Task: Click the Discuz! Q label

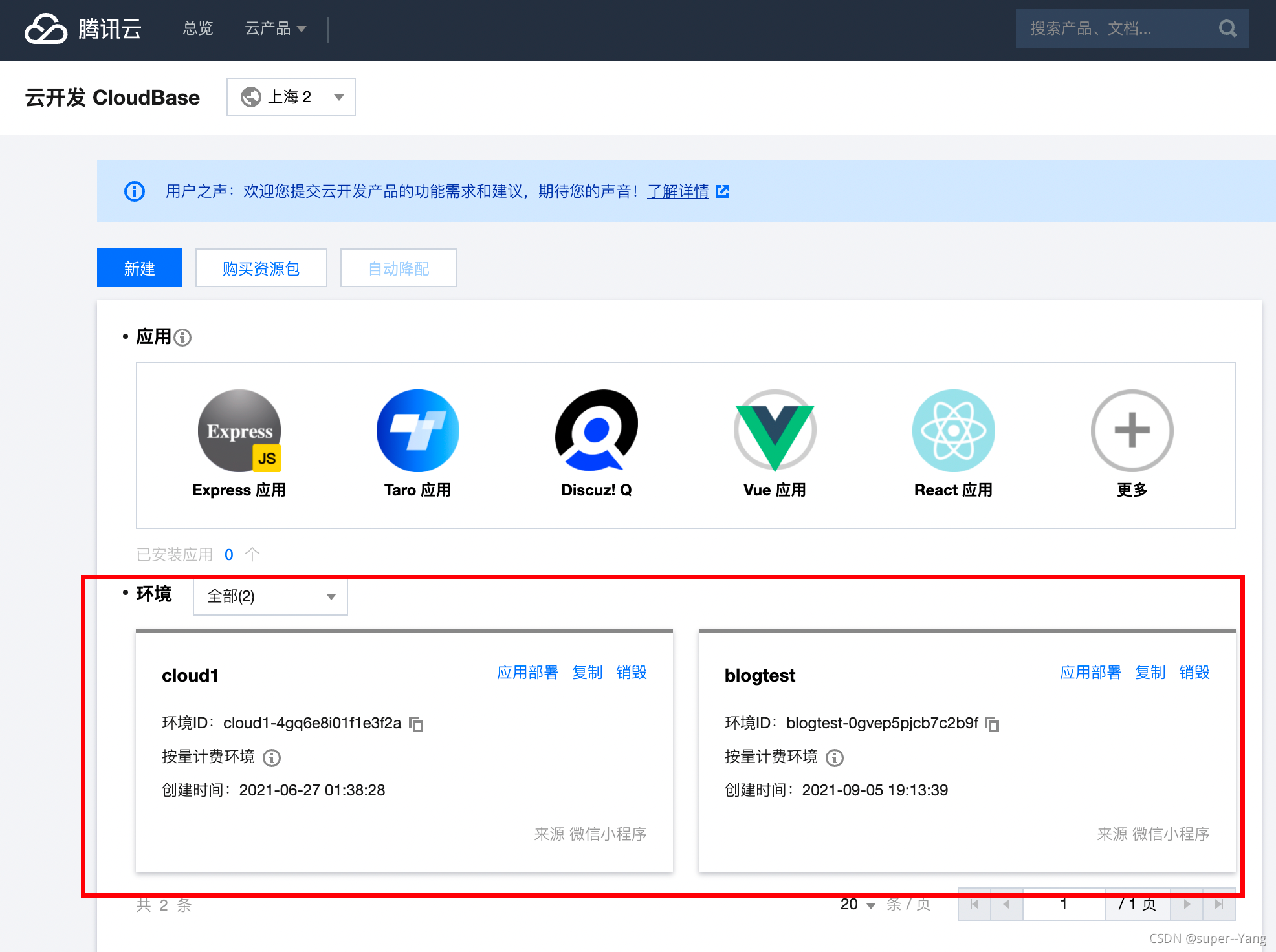Action: [x=597, y=490]
